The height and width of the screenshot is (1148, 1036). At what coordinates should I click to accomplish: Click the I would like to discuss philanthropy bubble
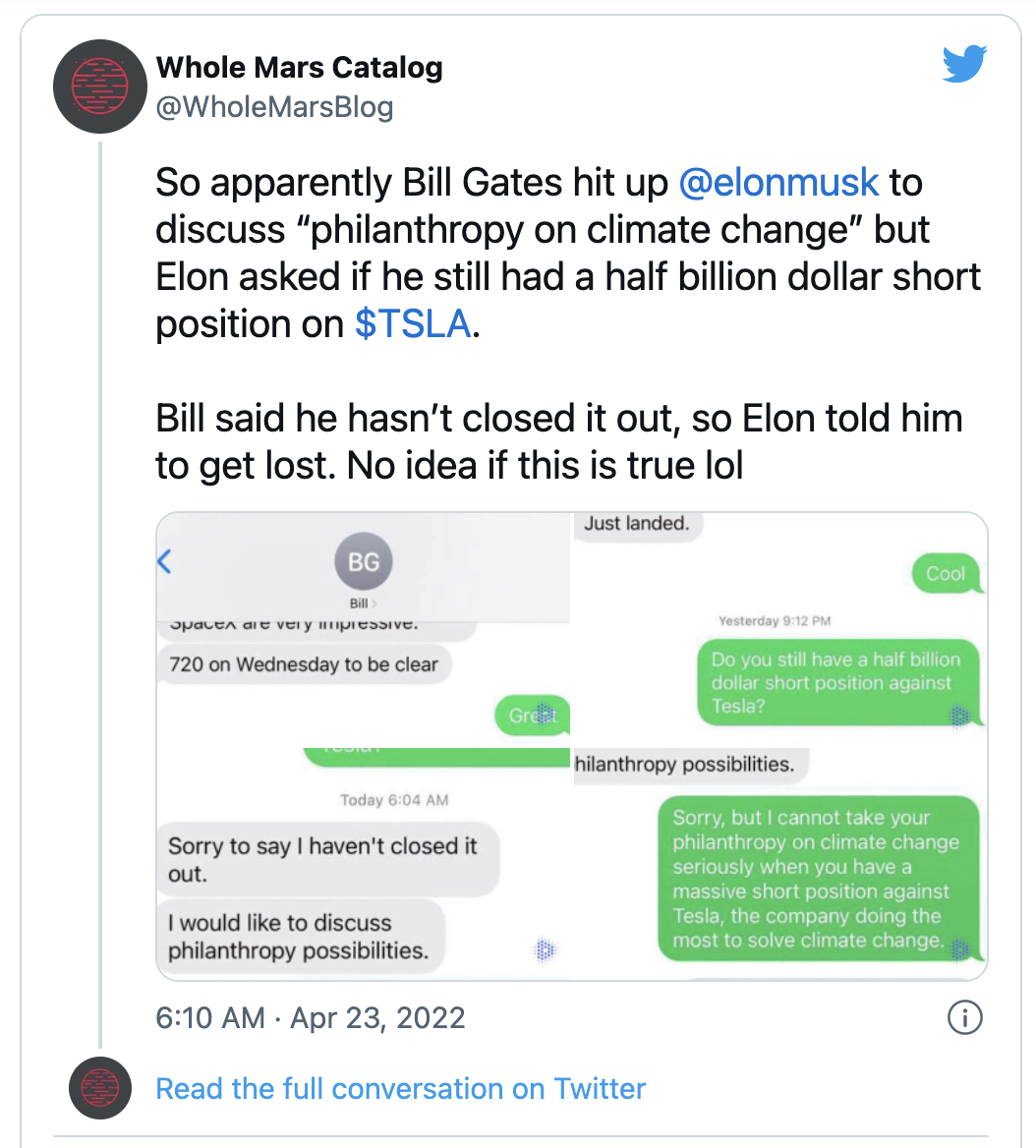click(300, 936)
